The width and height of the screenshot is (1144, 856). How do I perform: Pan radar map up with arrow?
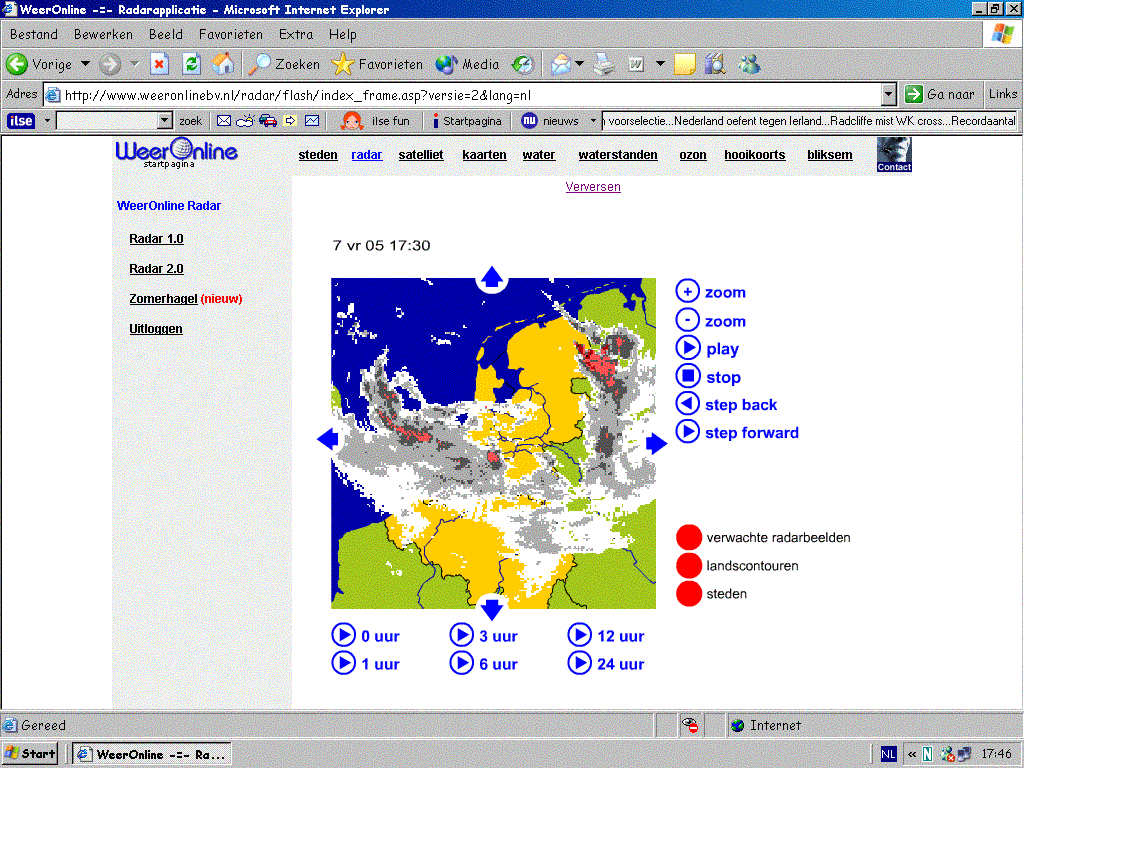point(492,277)
